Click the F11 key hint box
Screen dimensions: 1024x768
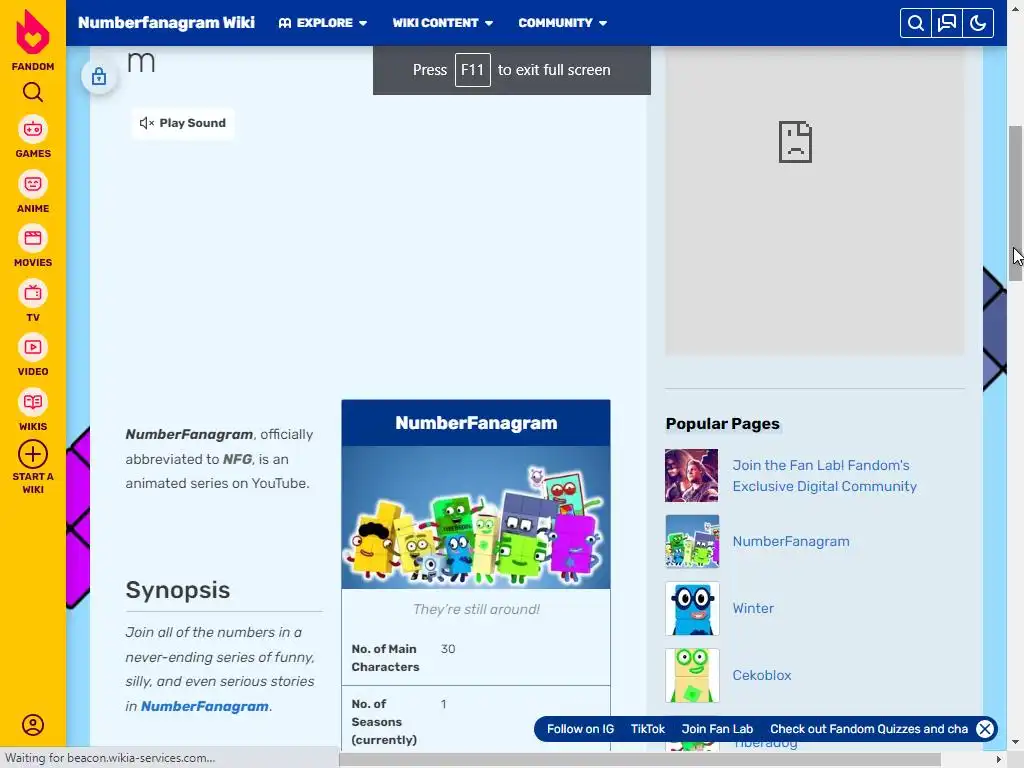tap(472, 70)
